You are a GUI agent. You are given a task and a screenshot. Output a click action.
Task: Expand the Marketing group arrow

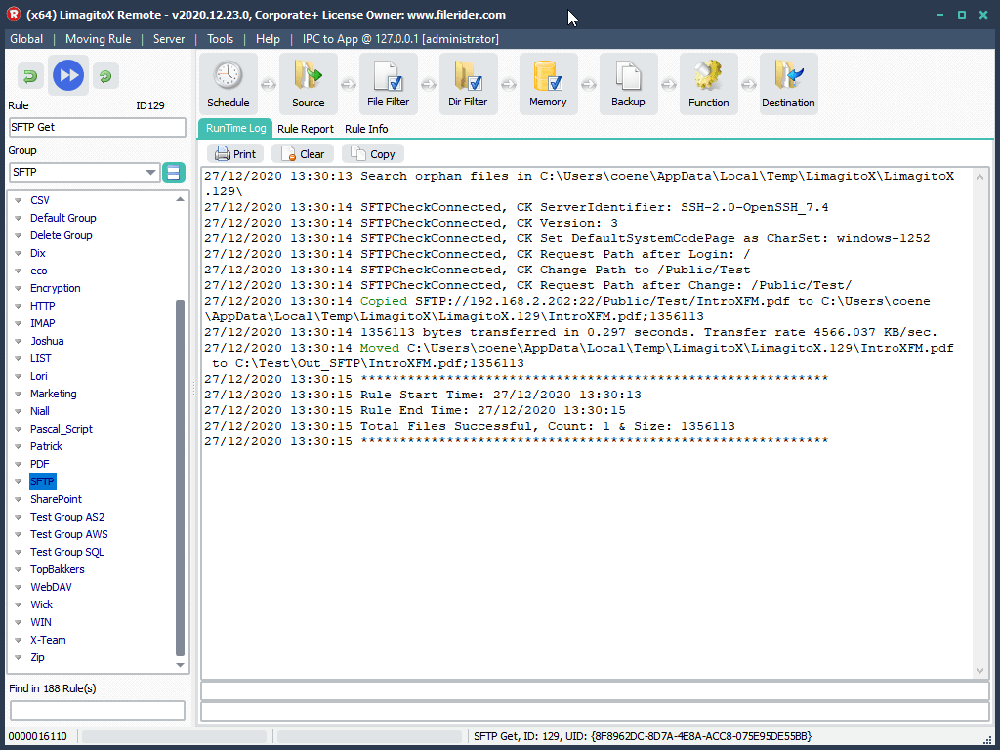(17, 394)
